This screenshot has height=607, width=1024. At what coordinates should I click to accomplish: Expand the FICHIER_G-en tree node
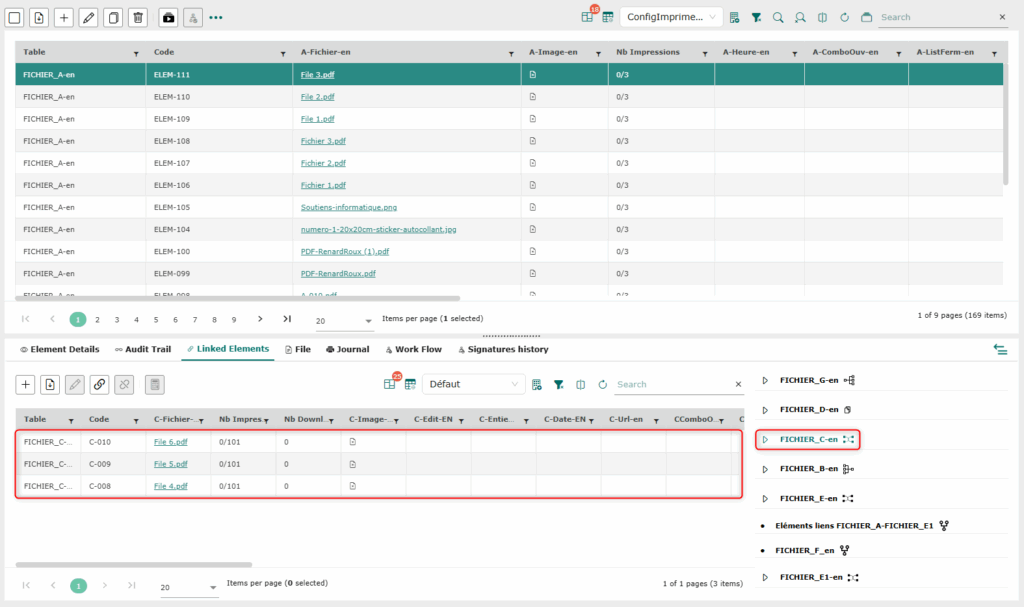764,380
